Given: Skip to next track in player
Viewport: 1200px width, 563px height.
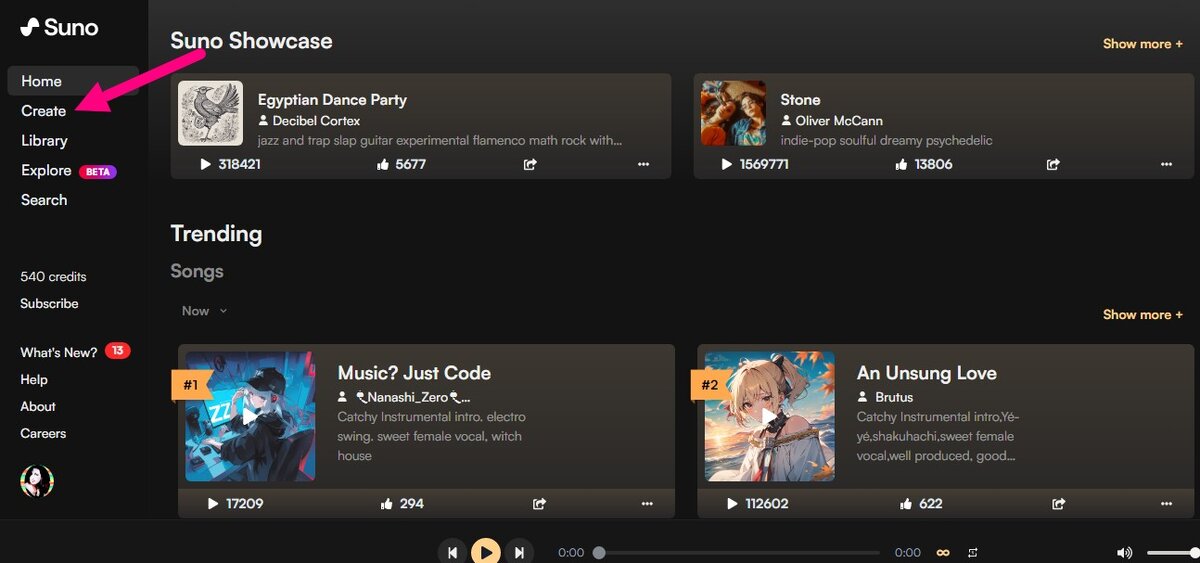Looking at the screenshot, I should [519, 552].
